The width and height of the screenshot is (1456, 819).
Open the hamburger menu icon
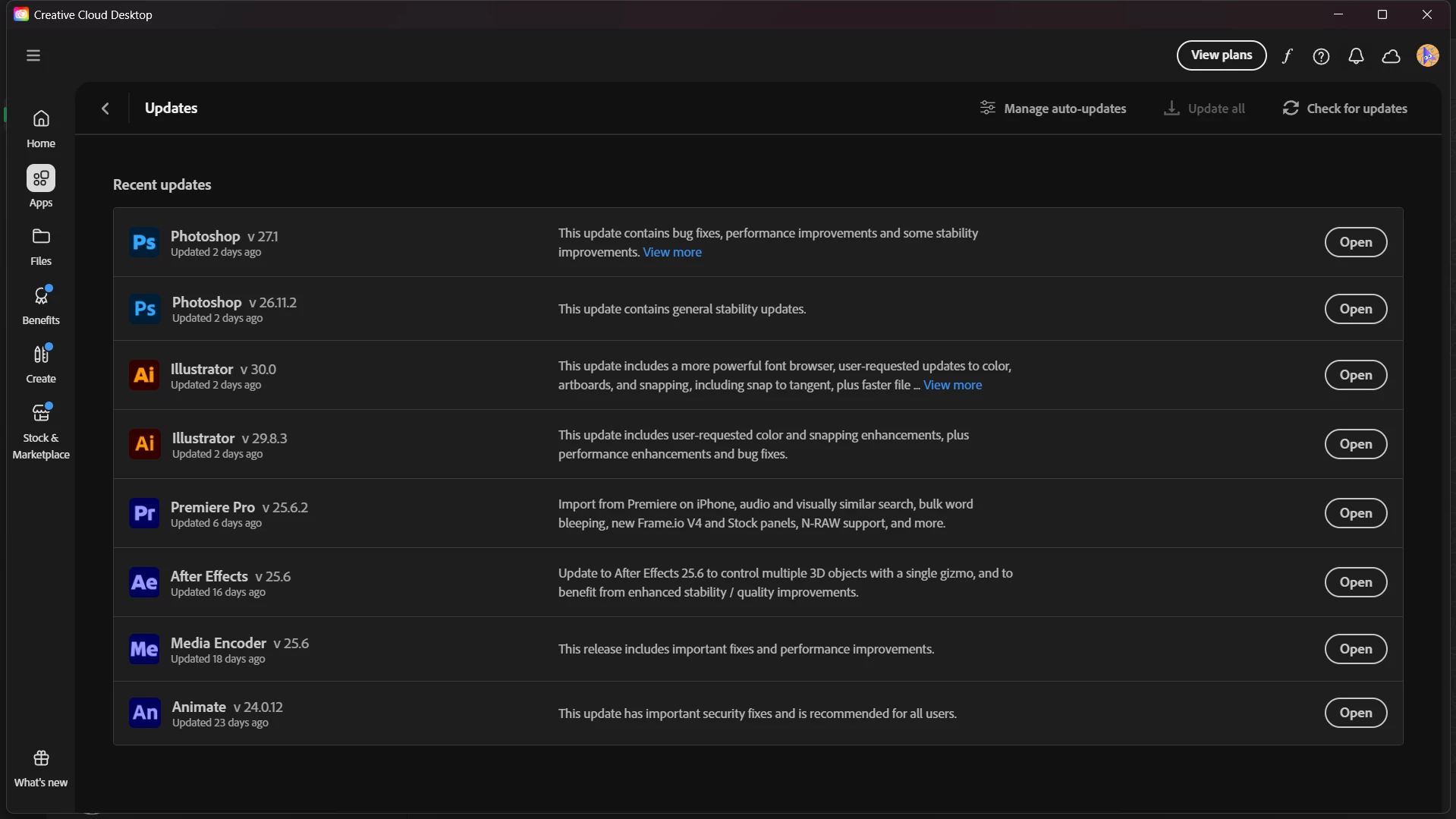click(33, 55)
